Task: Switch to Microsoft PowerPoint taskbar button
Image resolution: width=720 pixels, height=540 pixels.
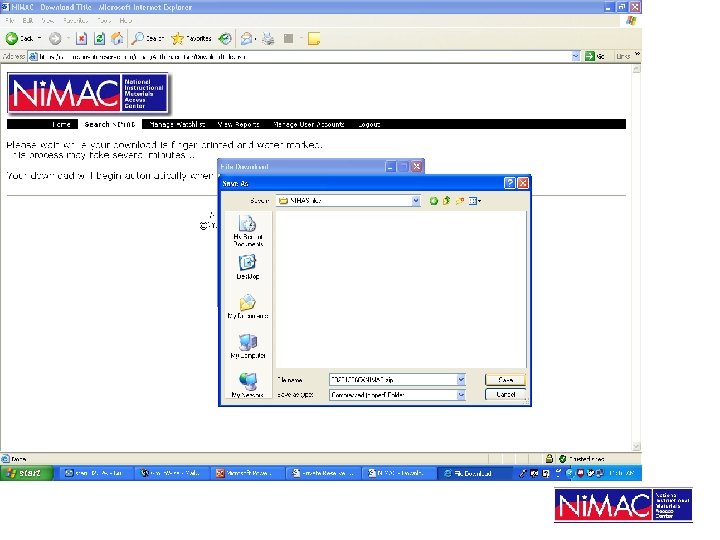Action: click(248, 473)
